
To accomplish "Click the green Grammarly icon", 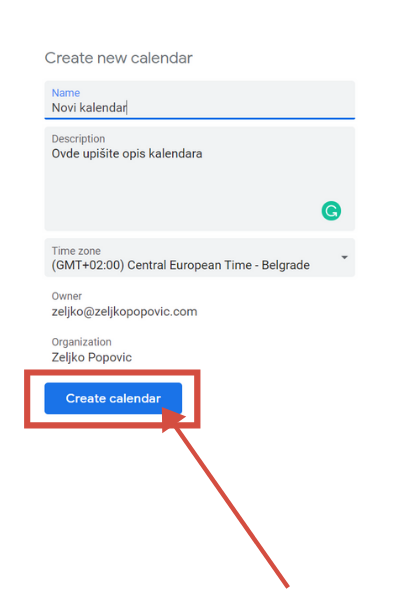I will click(x=331, y=211).
